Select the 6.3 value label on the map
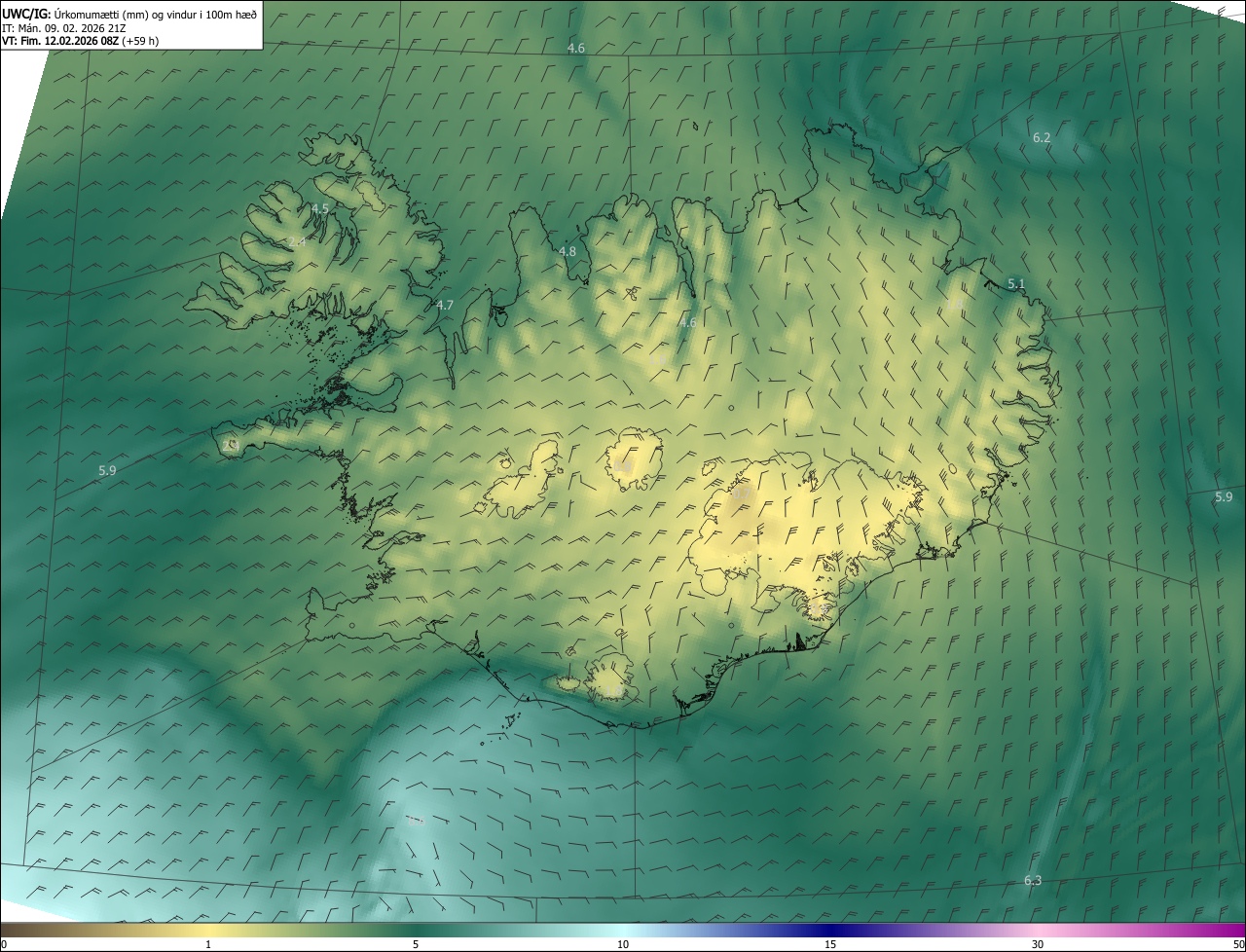The height and width of the screenshot is (952, 1246). coord(1033,881)
